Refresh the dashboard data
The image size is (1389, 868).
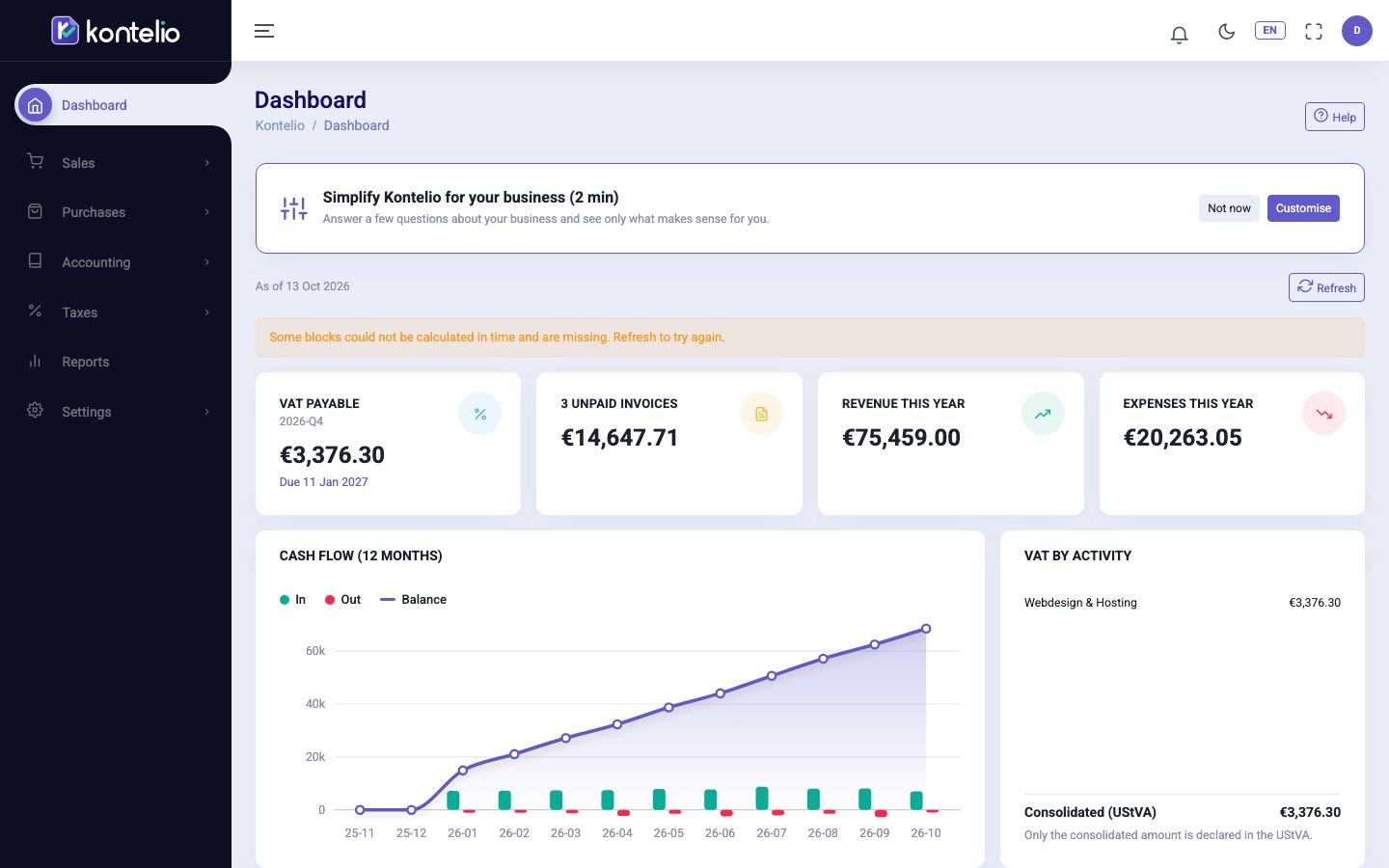(1326, 287)
